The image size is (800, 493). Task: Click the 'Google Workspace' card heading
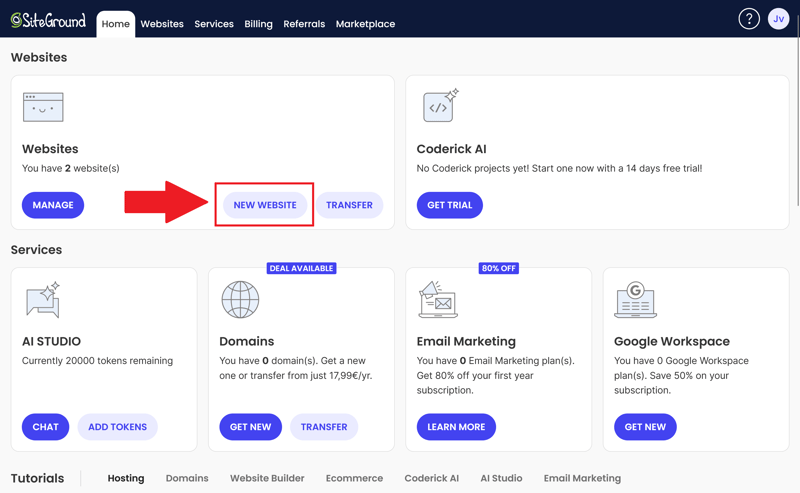coord(672,341)
